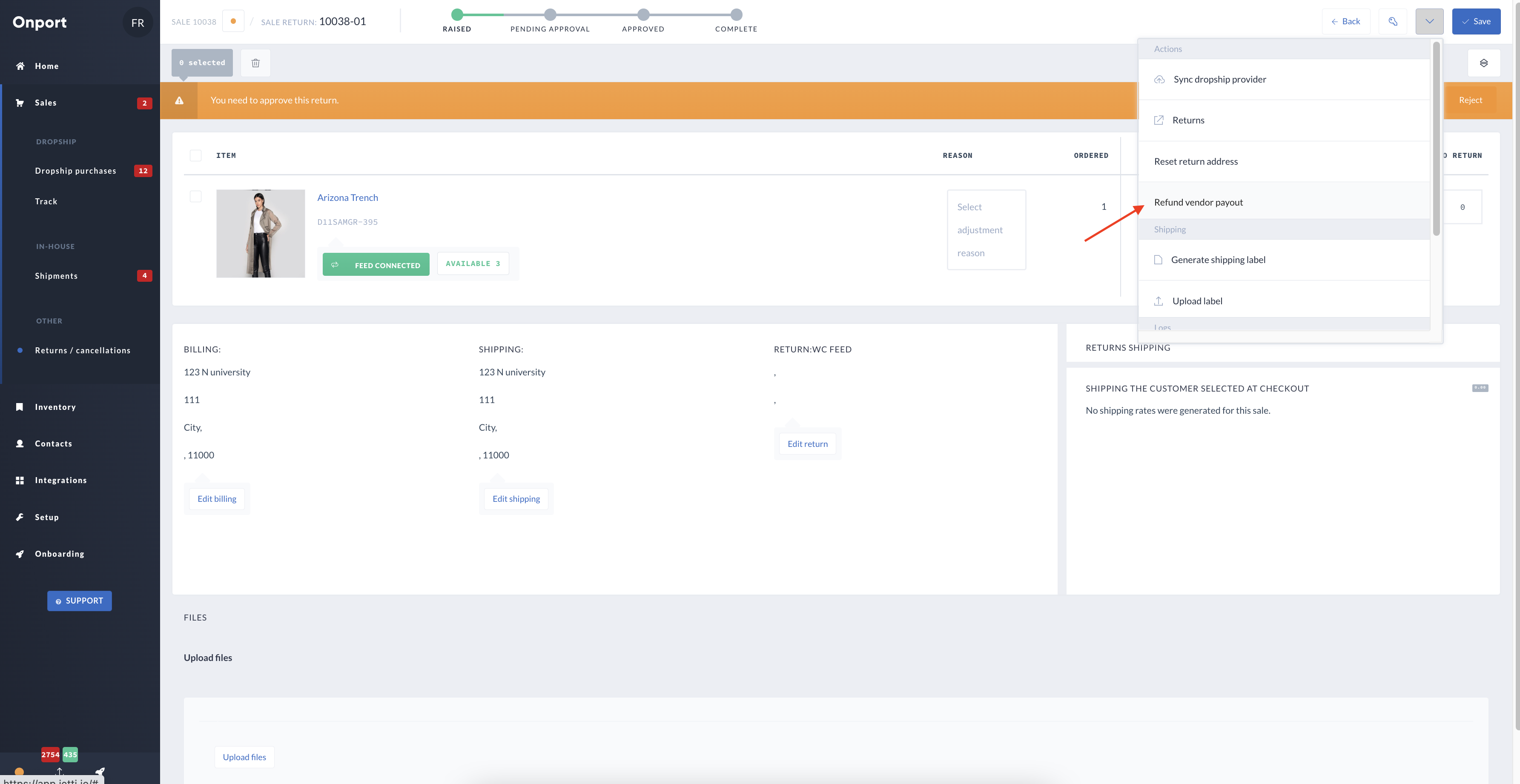The width and height of the screenshot is (1520, 784).
Task: Click the D11SAMGR-395 SKU text
Action: click(347, 223)
